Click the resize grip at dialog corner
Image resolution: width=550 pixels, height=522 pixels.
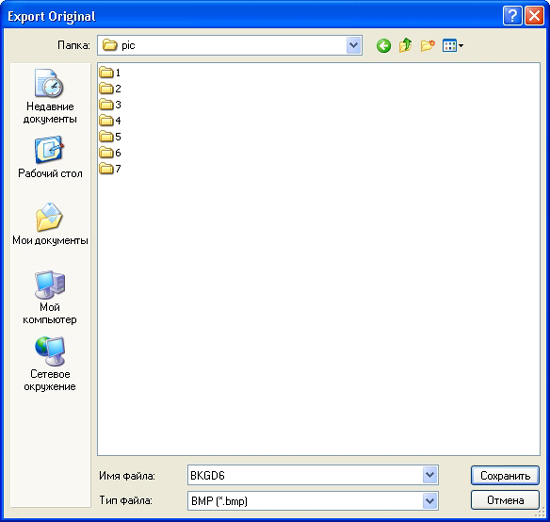(540, 513)
